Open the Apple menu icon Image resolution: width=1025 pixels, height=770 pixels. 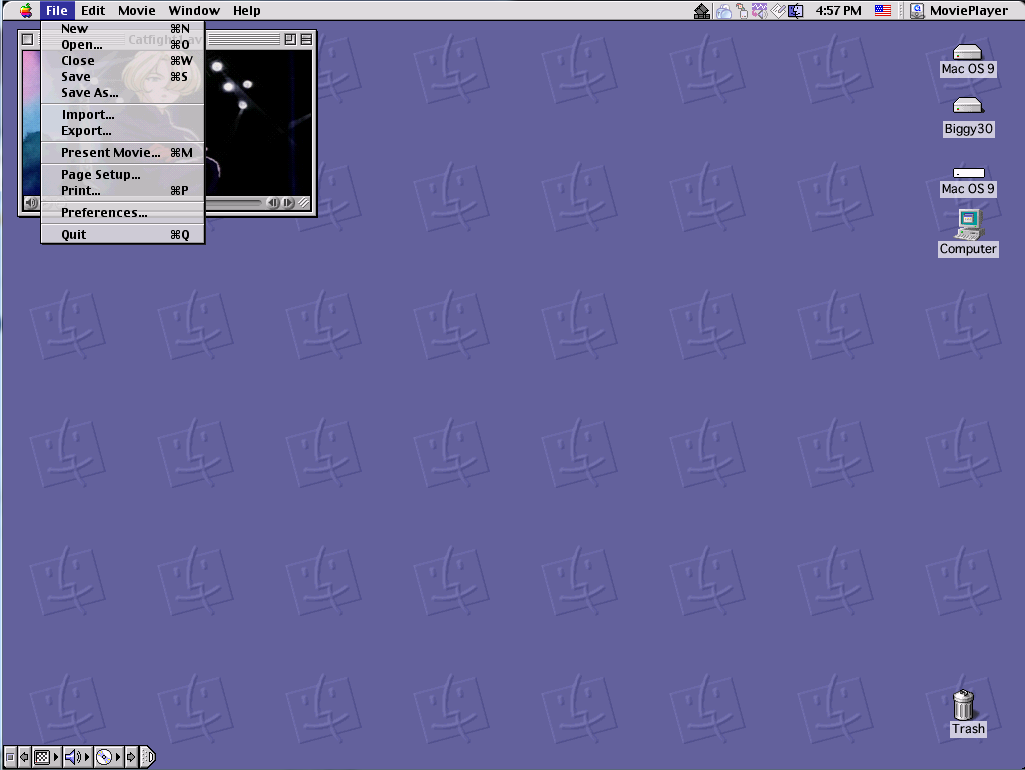click(x=25, y=10)
